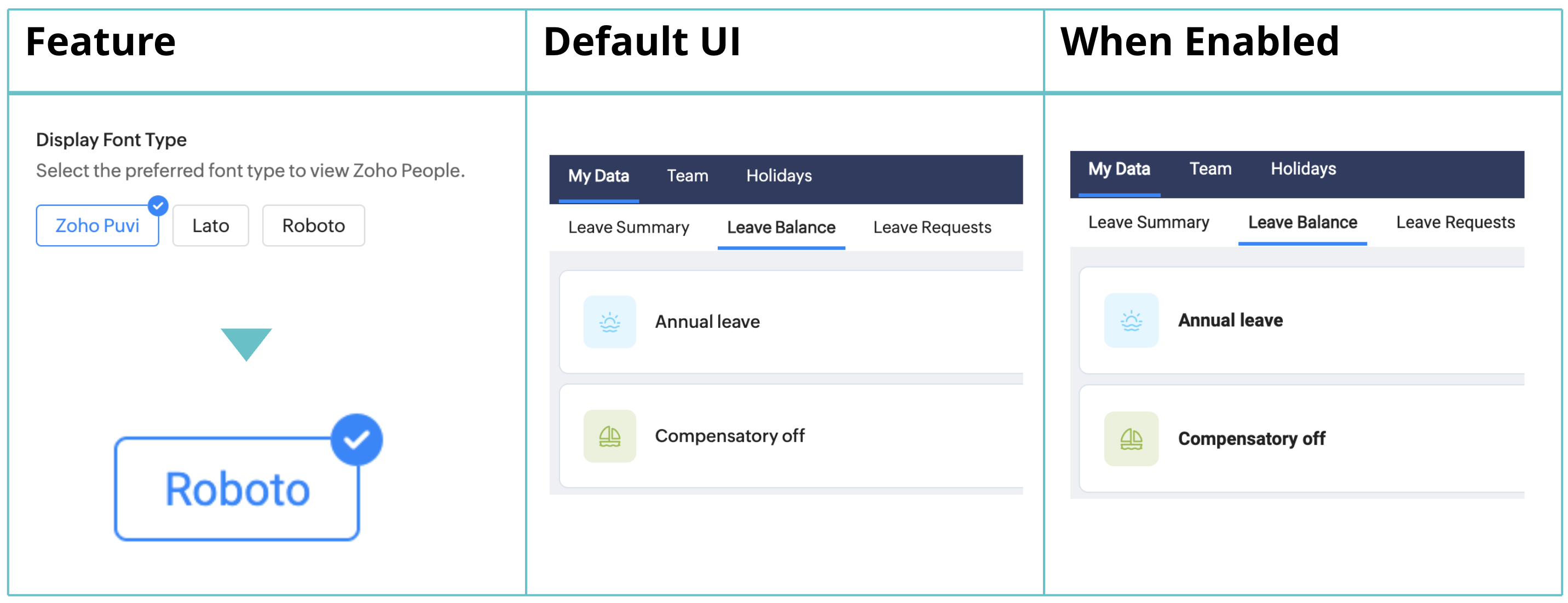Screen dimensions: 1568x603
Task: Choose the Lato font option
Action: [211, 226]
